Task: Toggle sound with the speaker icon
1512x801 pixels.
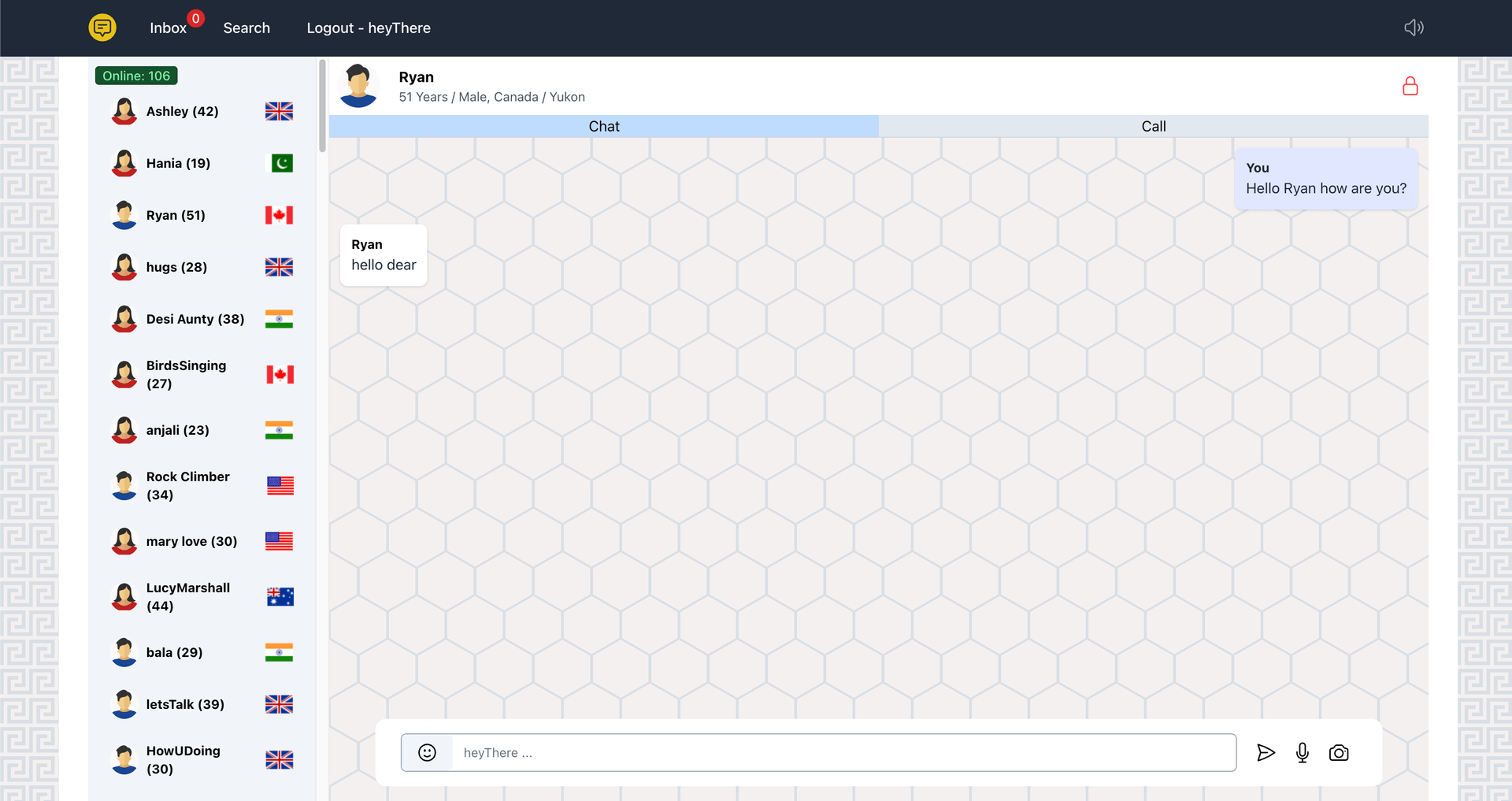Action: (x=1414, y=28)
